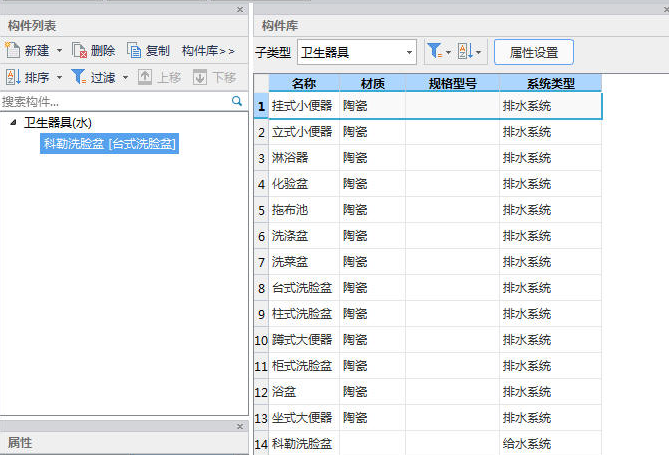
Task: Click the Sort (排序) icon in component list
Action: point(13,77)
